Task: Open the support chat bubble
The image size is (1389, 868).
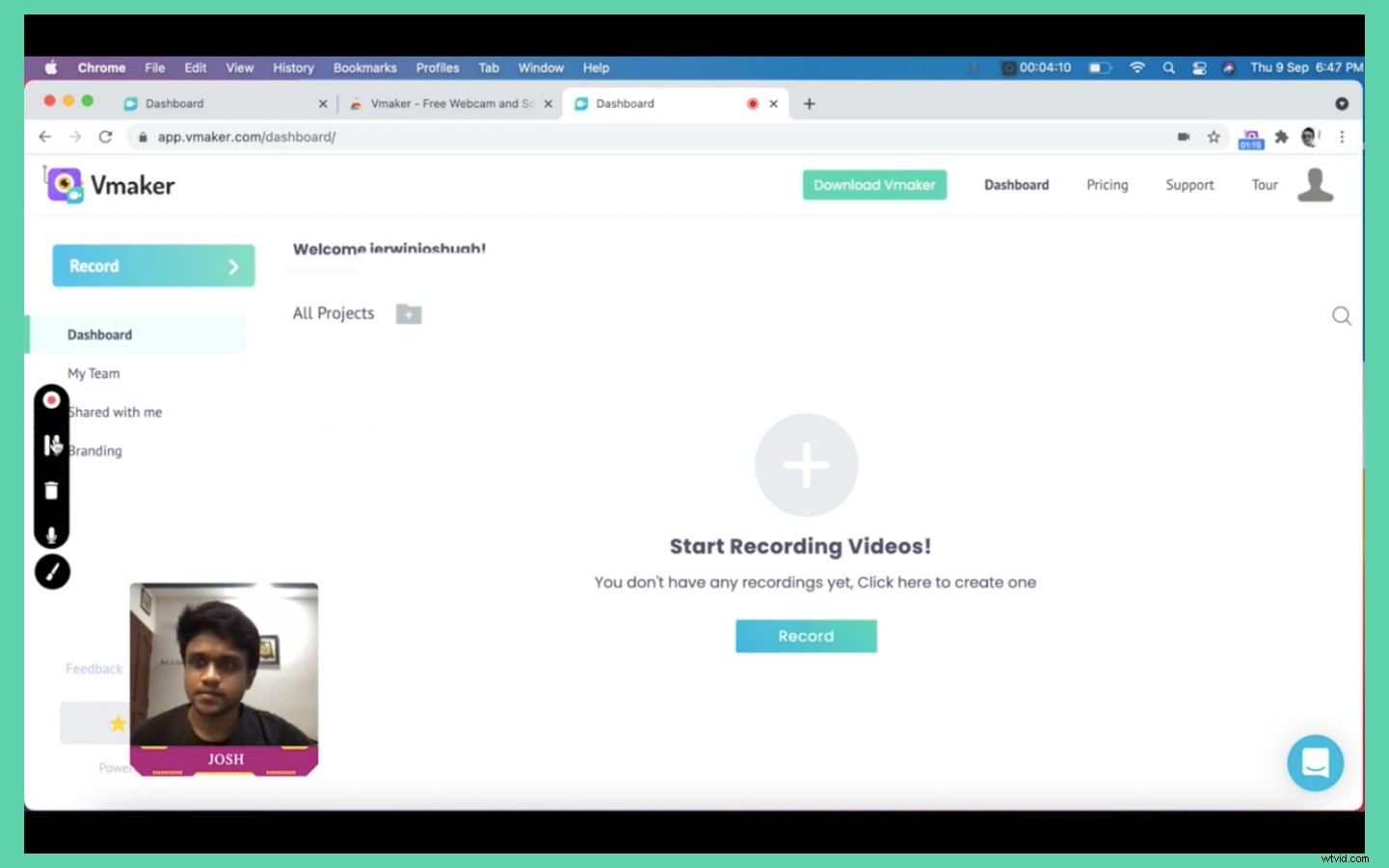Action: [x=1315, y=763]
